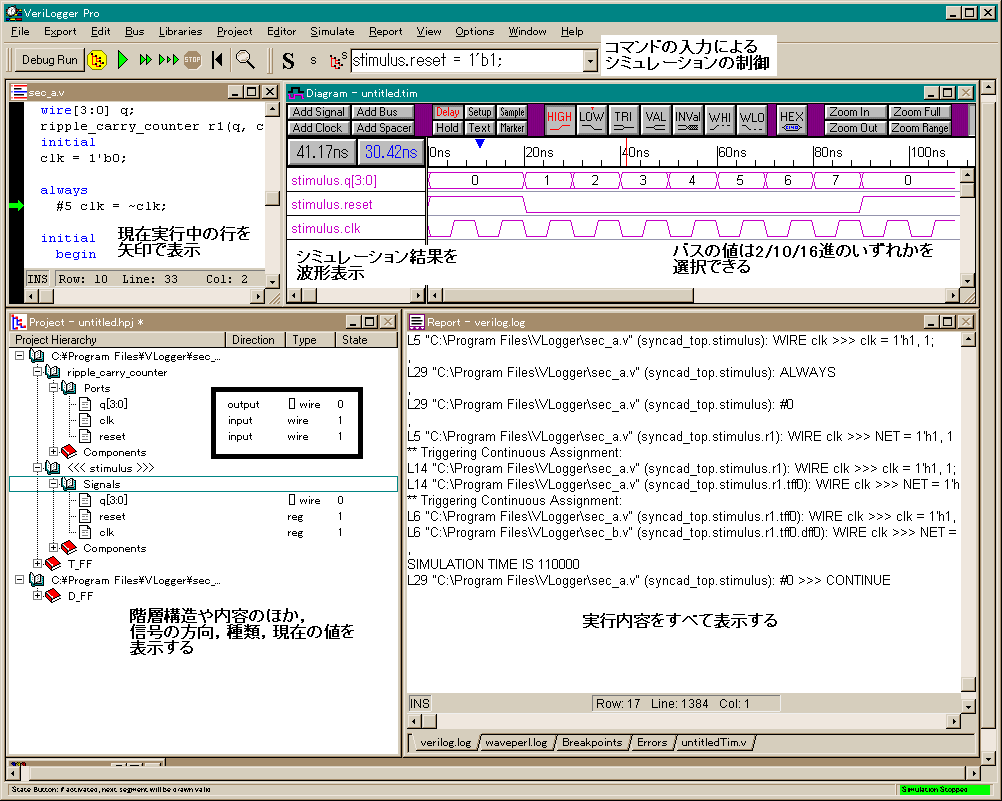Click the green Run simulation play icon
The image size is (1002, 801).
point(123,60)
